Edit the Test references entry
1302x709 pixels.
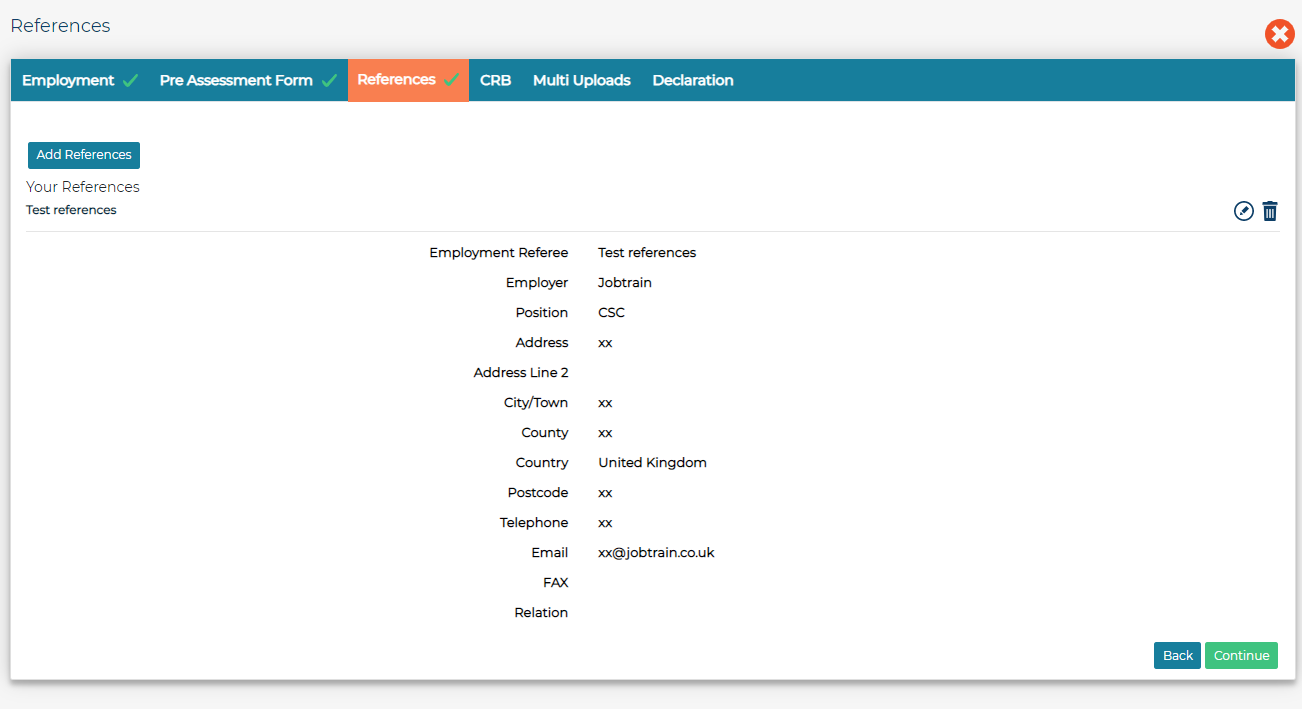(x=1243, y=211)
